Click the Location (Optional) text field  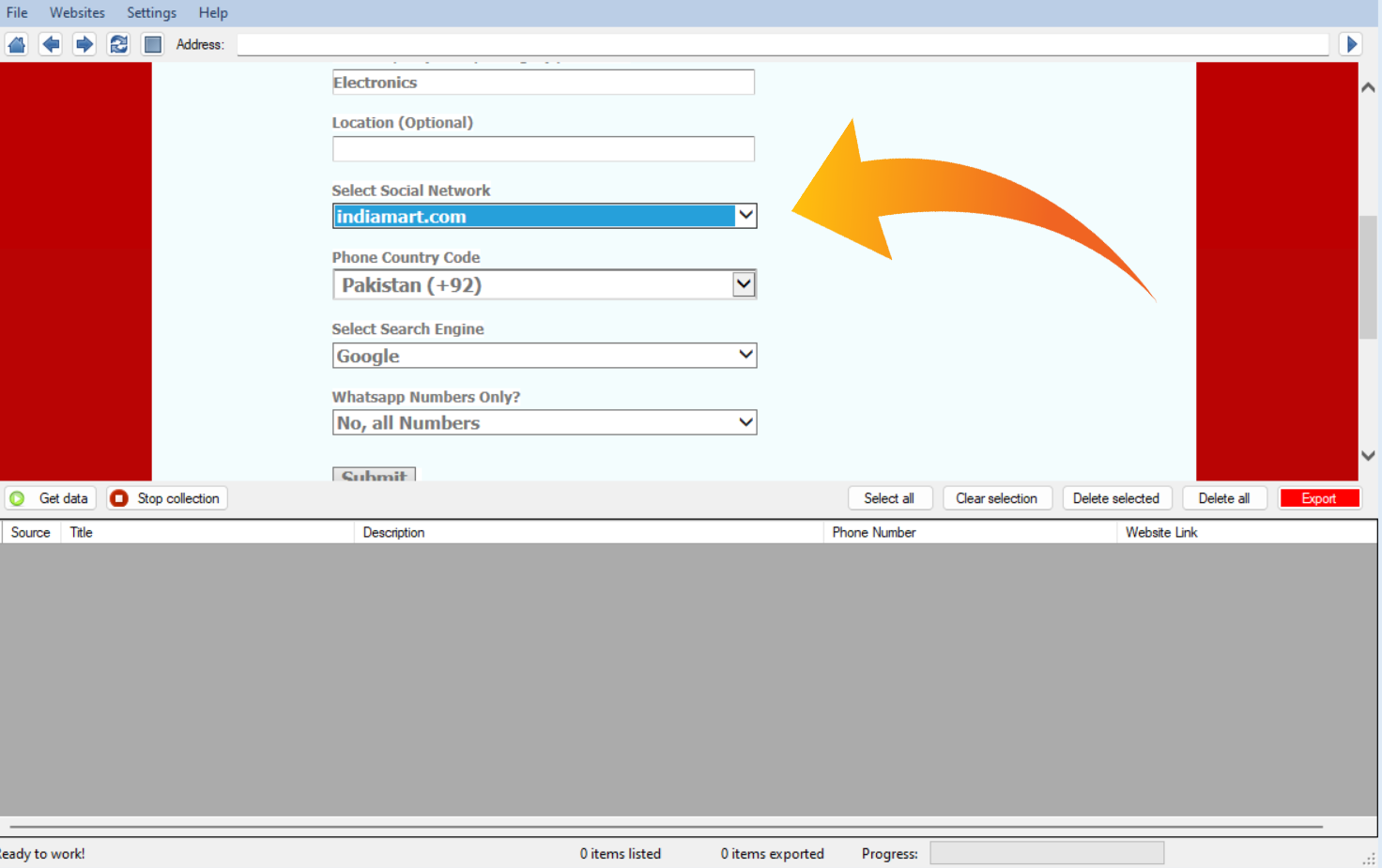543,149
